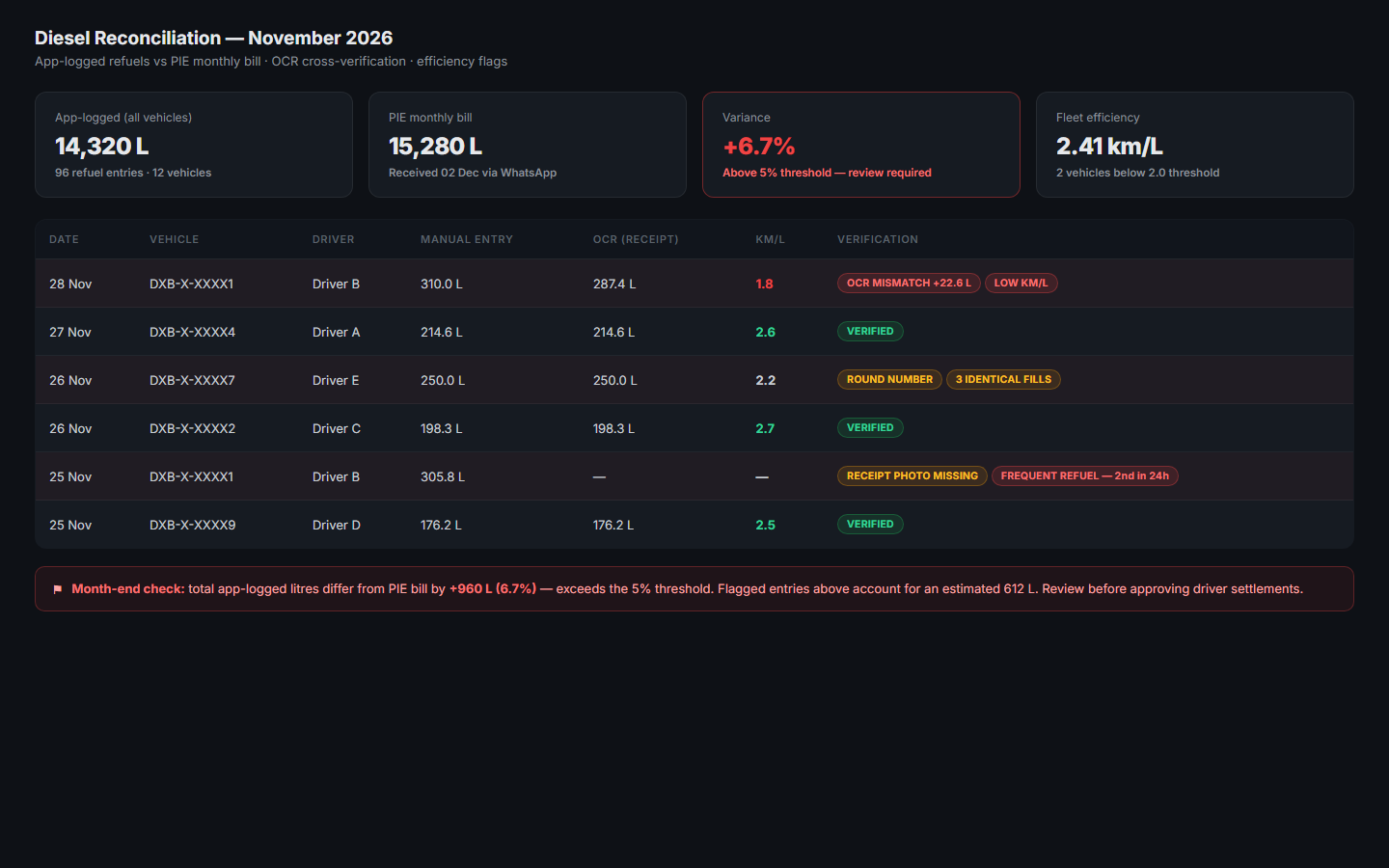Click Driver A name cell
The height and width of the screenshot is (868, 1389).
[336, 332]
